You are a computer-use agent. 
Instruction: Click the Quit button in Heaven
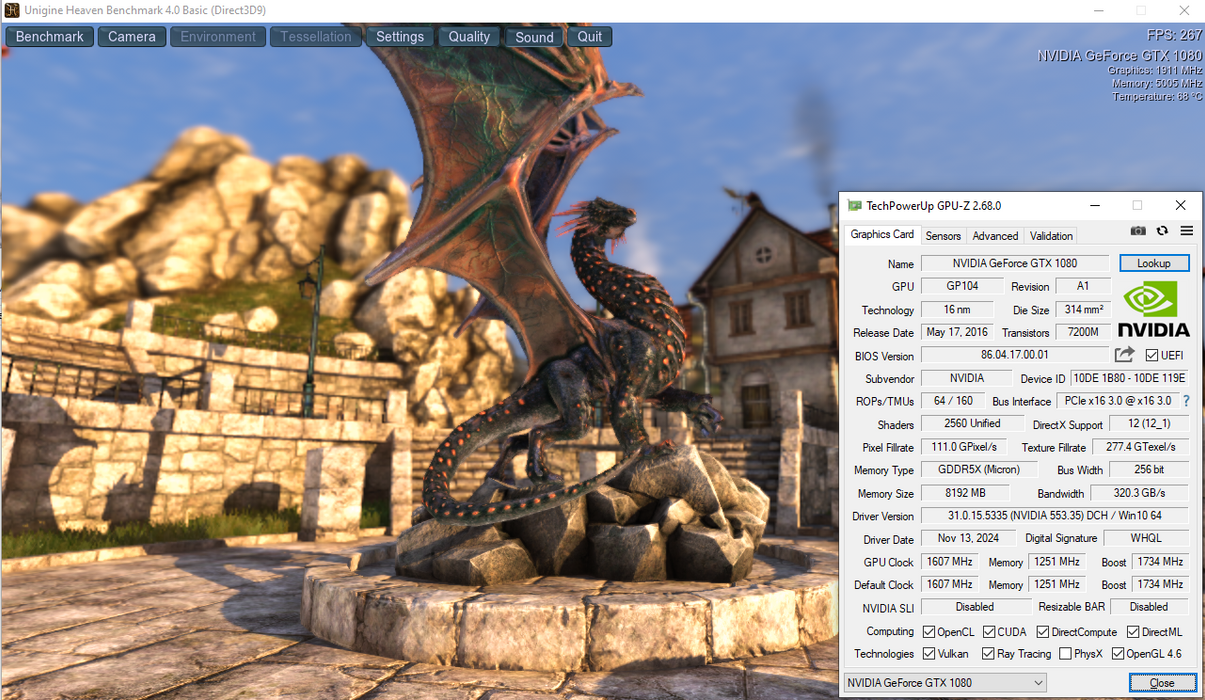click(x=590, y=37)
